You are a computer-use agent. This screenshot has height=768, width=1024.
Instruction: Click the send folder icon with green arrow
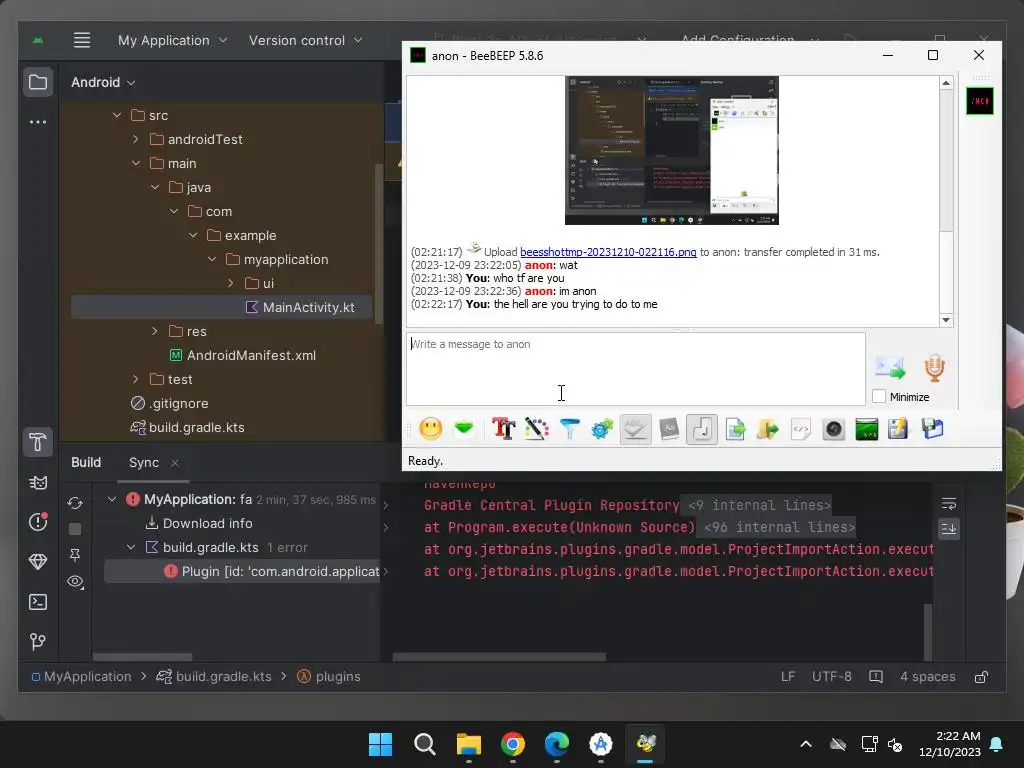pos(768,429)
